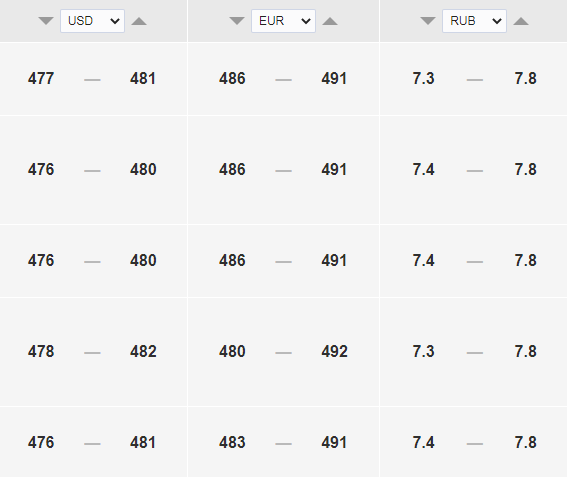Sort EUR column ascending with up arrow
567x477 pixels.
pos(330,21)
